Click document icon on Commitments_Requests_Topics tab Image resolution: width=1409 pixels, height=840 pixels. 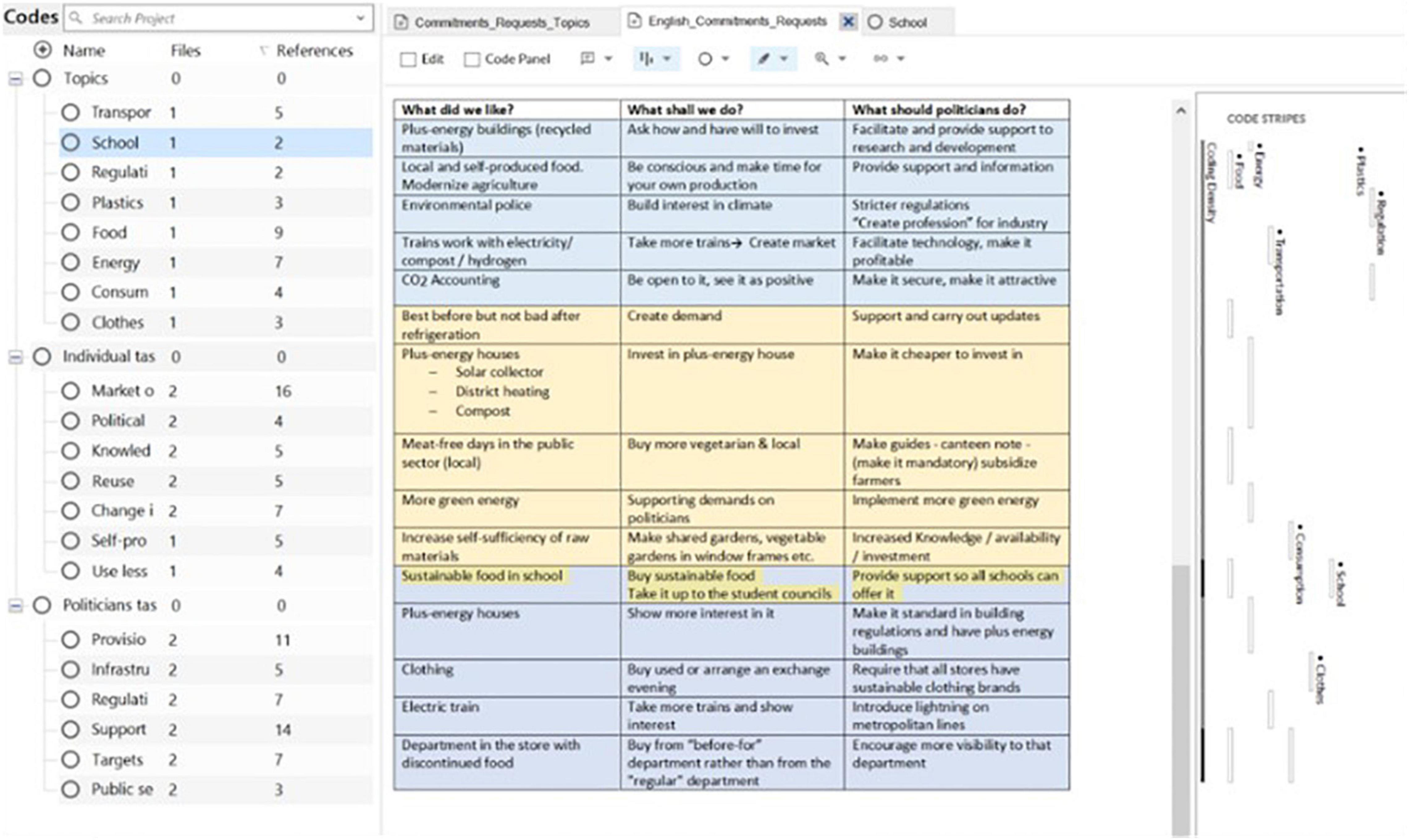tap(401, 22)
